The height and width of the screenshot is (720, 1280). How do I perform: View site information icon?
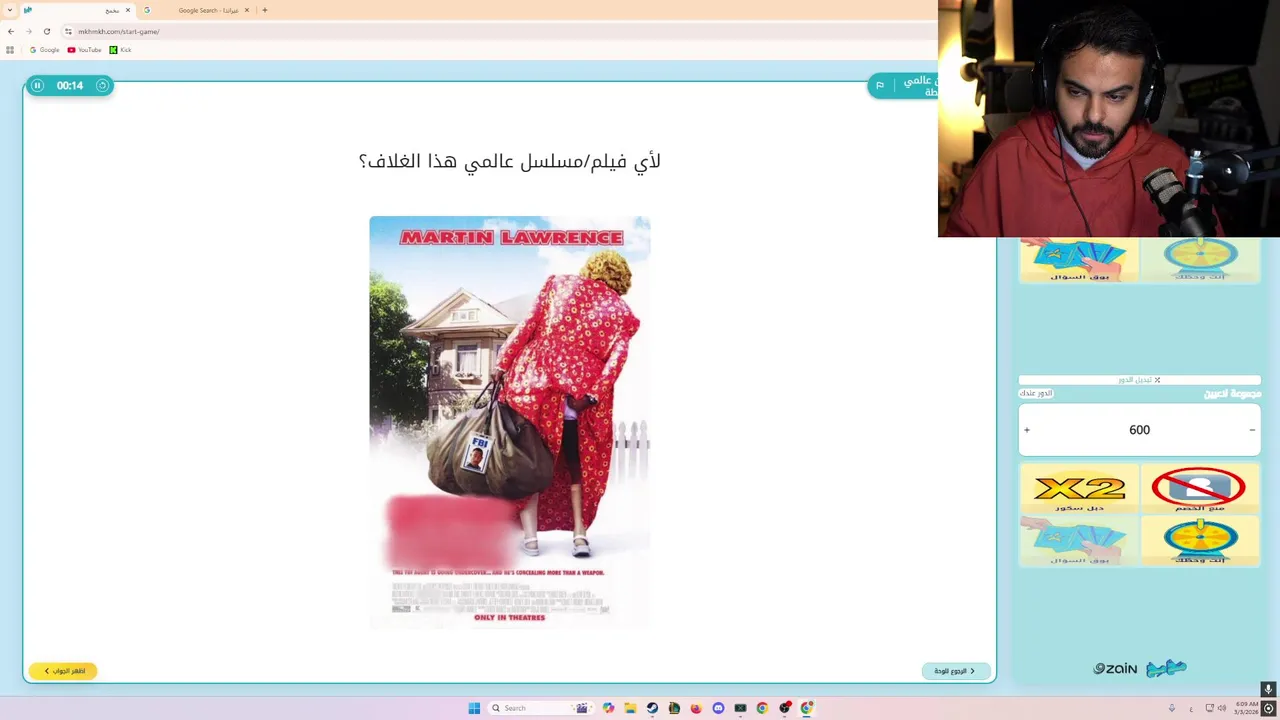pyautogui.click(x=68, y=31)
